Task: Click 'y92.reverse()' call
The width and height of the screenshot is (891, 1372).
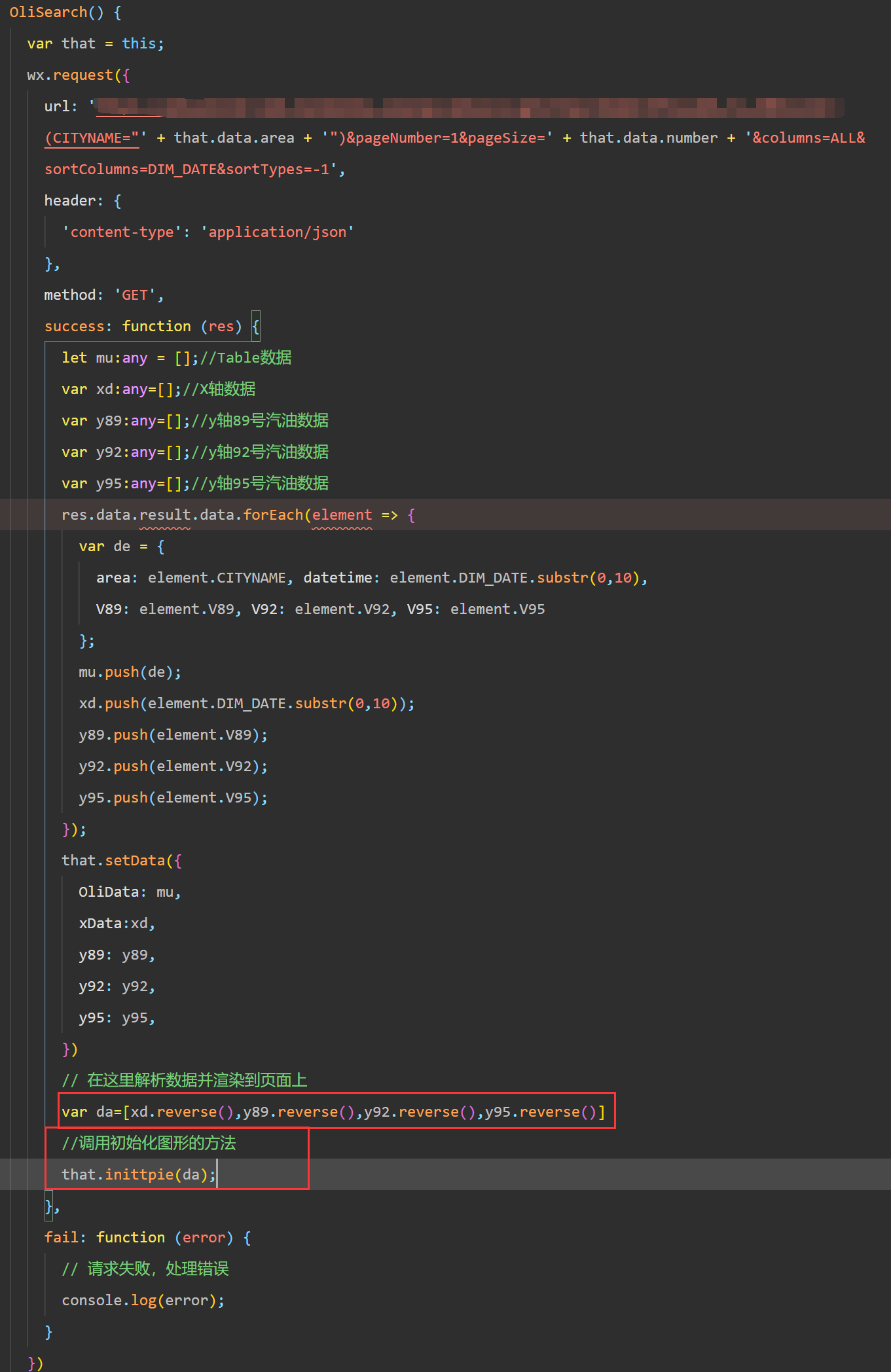Action: pos(420,1112)
